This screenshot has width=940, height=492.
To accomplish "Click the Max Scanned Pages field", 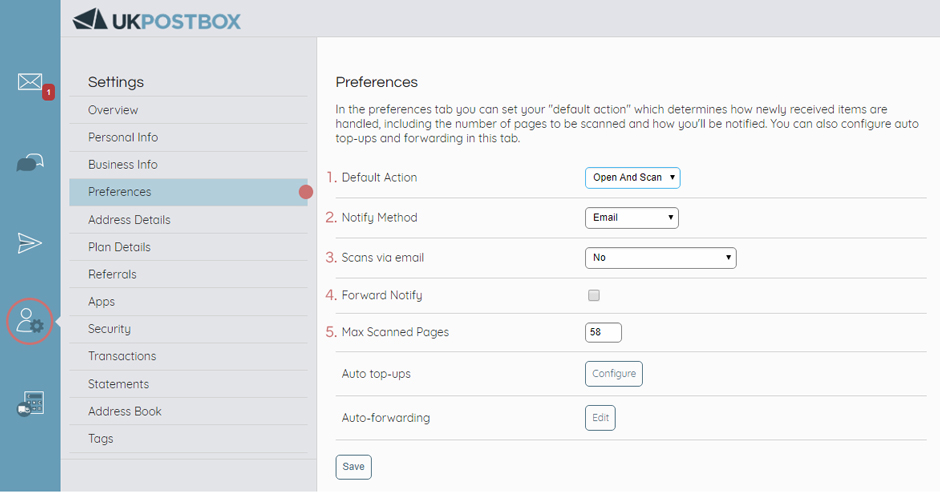I will click(603, 333).
